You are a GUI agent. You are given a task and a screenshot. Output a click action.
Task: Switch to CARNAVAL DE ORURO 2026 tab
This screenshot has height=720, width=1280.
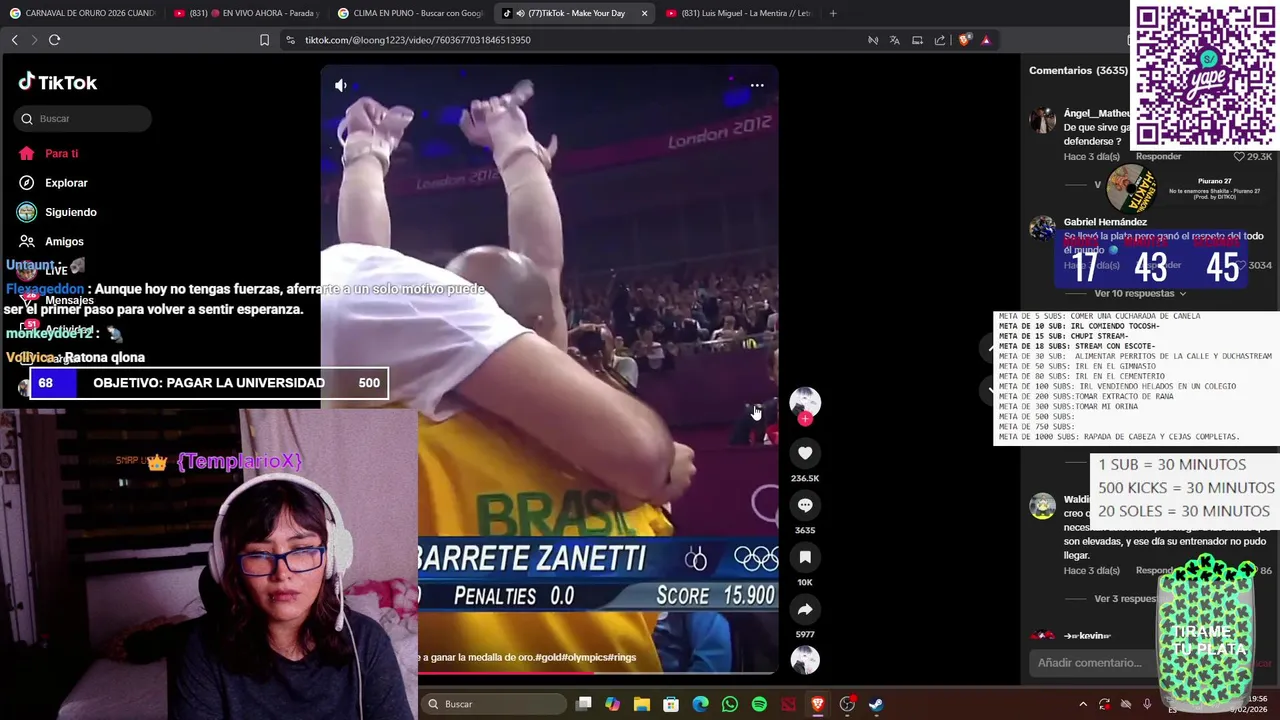[x=83, y=13]
